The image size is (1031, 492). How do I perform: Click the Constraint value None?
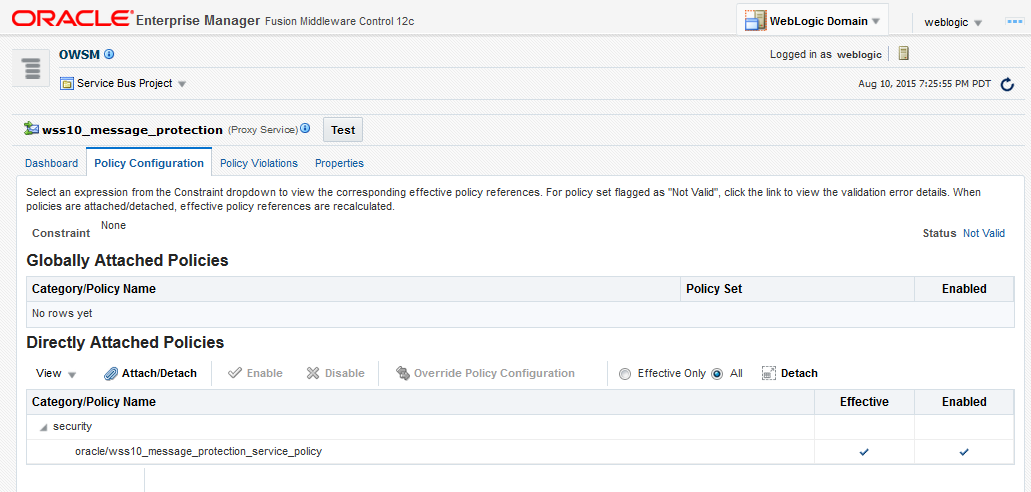(x=113, y=226)
